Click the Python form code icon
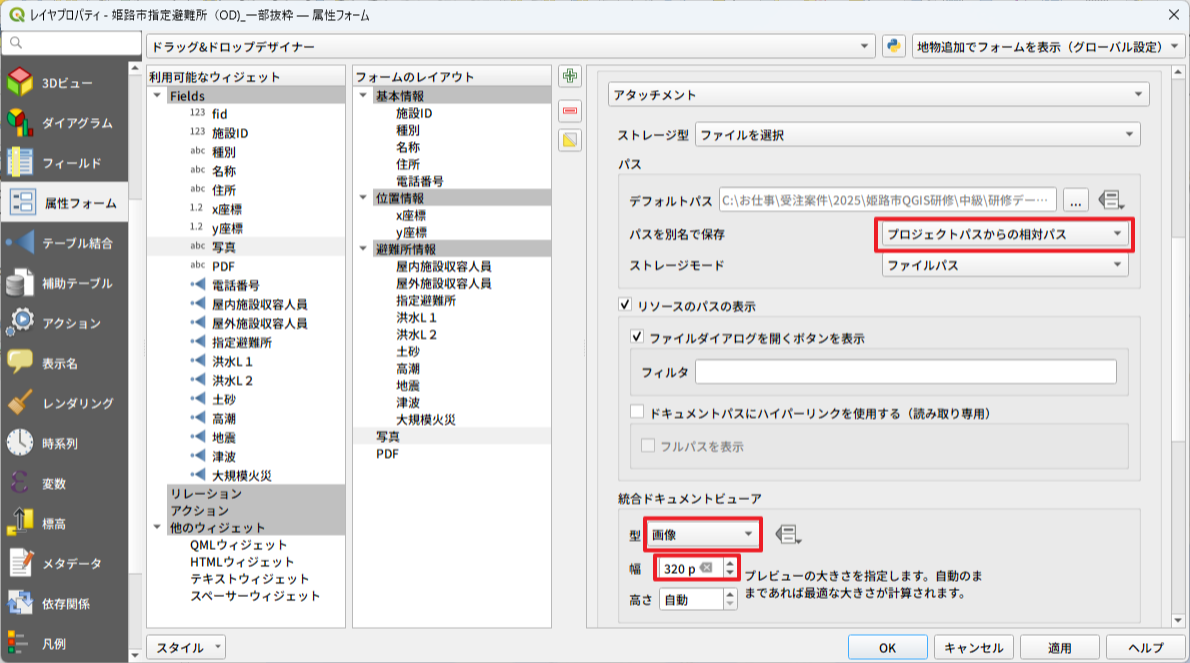Viewport: 1190px width, 663px height. coord(893,47)
